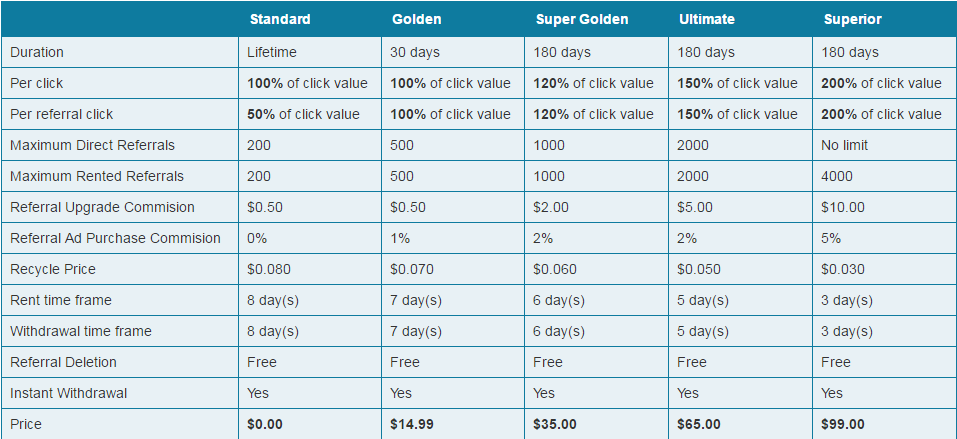Image resolution: width=957 pixels, height=439 pixels.
Task: Click the Ultimate plan header
Action: (x=707, y=19)
